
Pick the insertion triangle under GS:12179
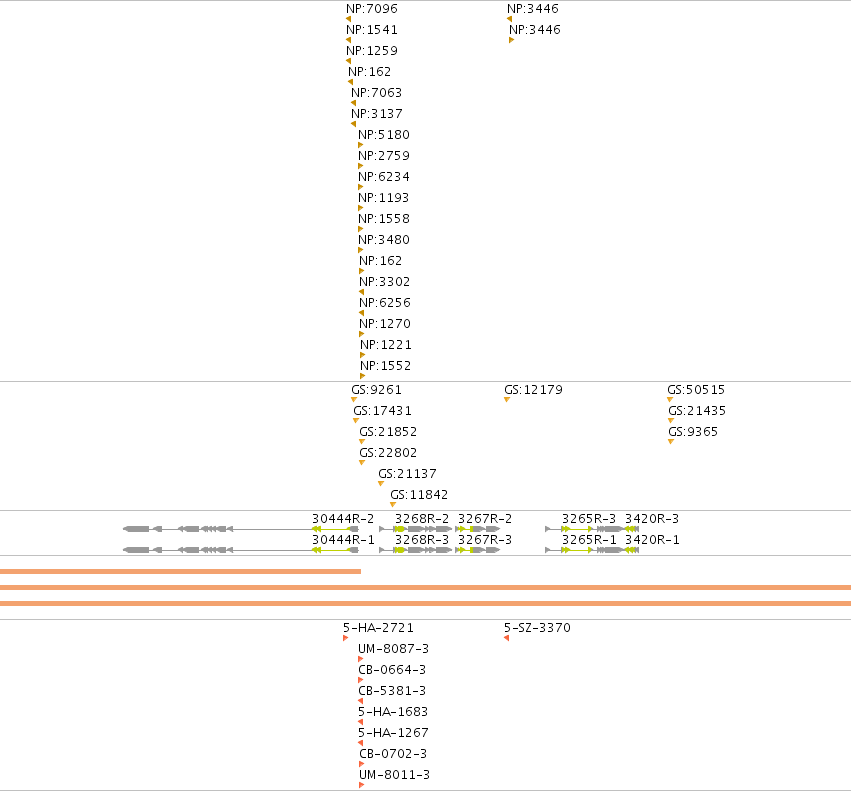tap(507, 400)
